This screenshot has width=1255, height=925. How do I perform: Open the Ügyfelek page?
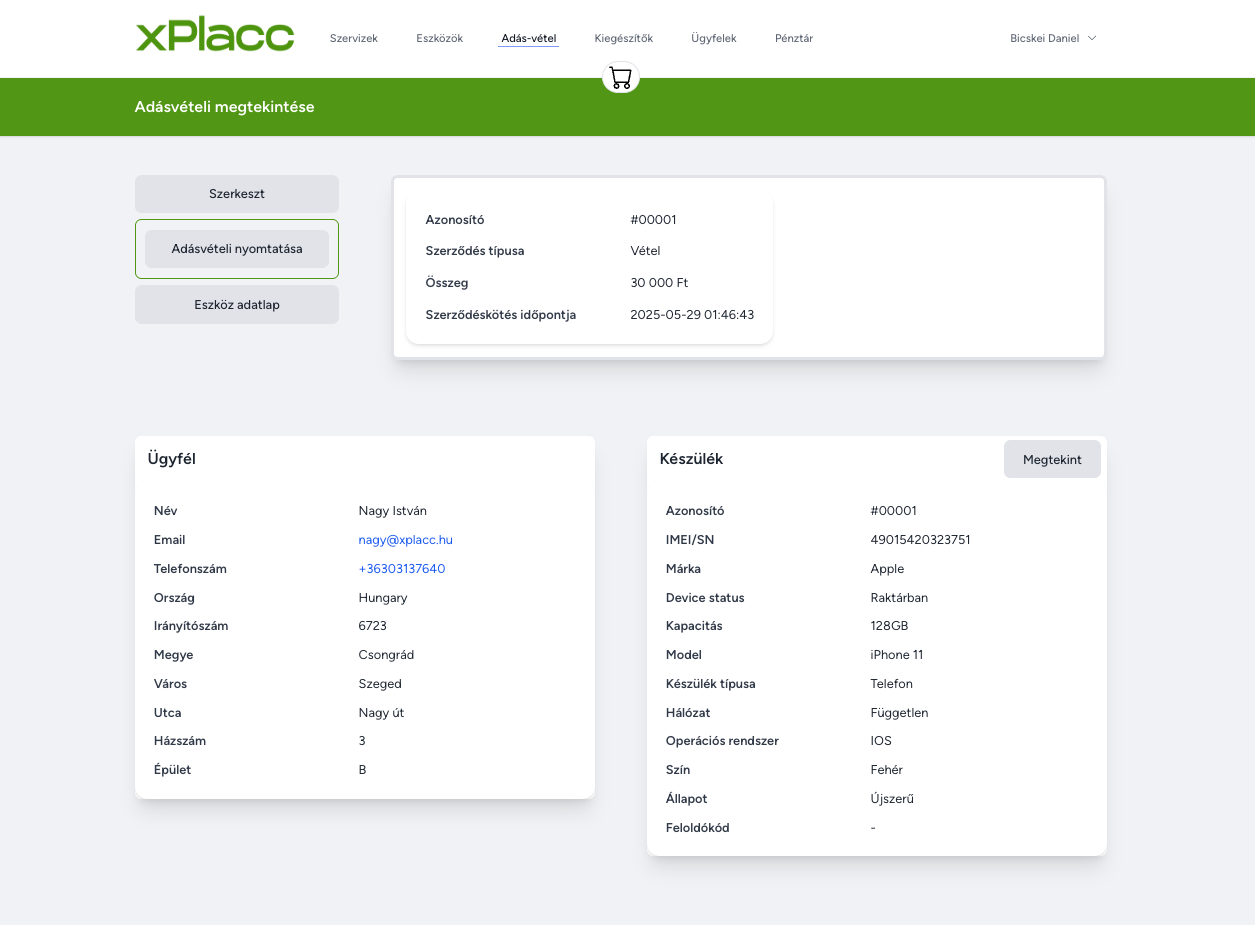(x=714, y=38)
